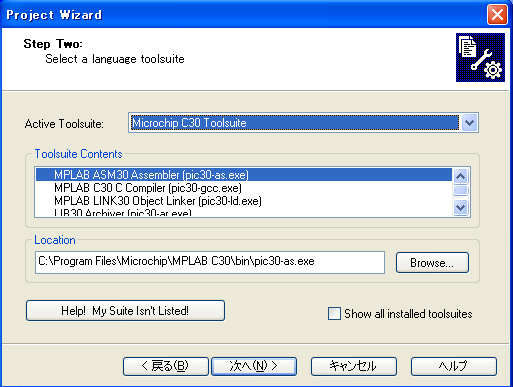Click the toolsuite list scroll up arrow

click(461, 176)
